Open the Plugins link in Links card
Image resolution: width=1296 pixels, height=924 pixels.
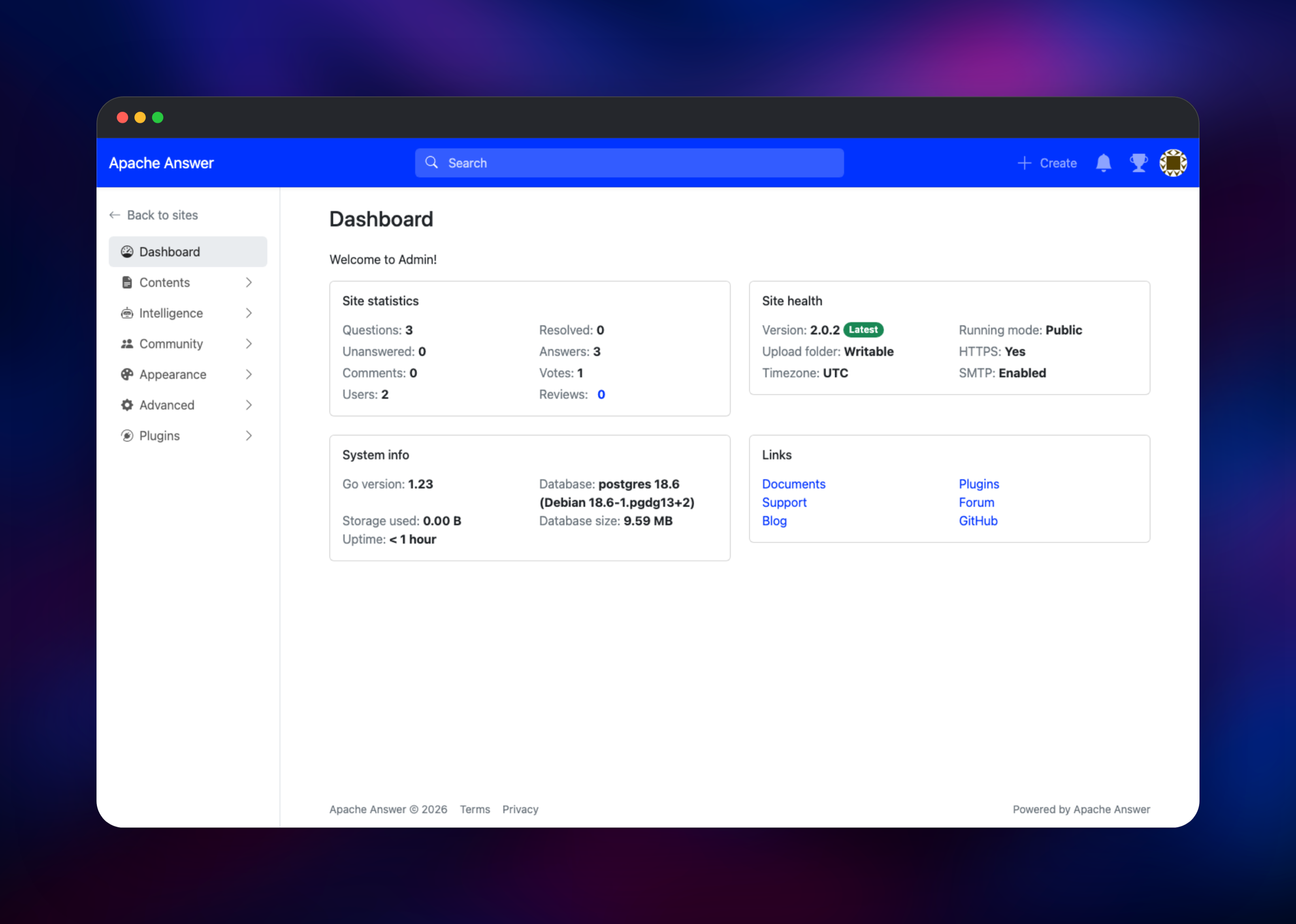tap(978, 484)
